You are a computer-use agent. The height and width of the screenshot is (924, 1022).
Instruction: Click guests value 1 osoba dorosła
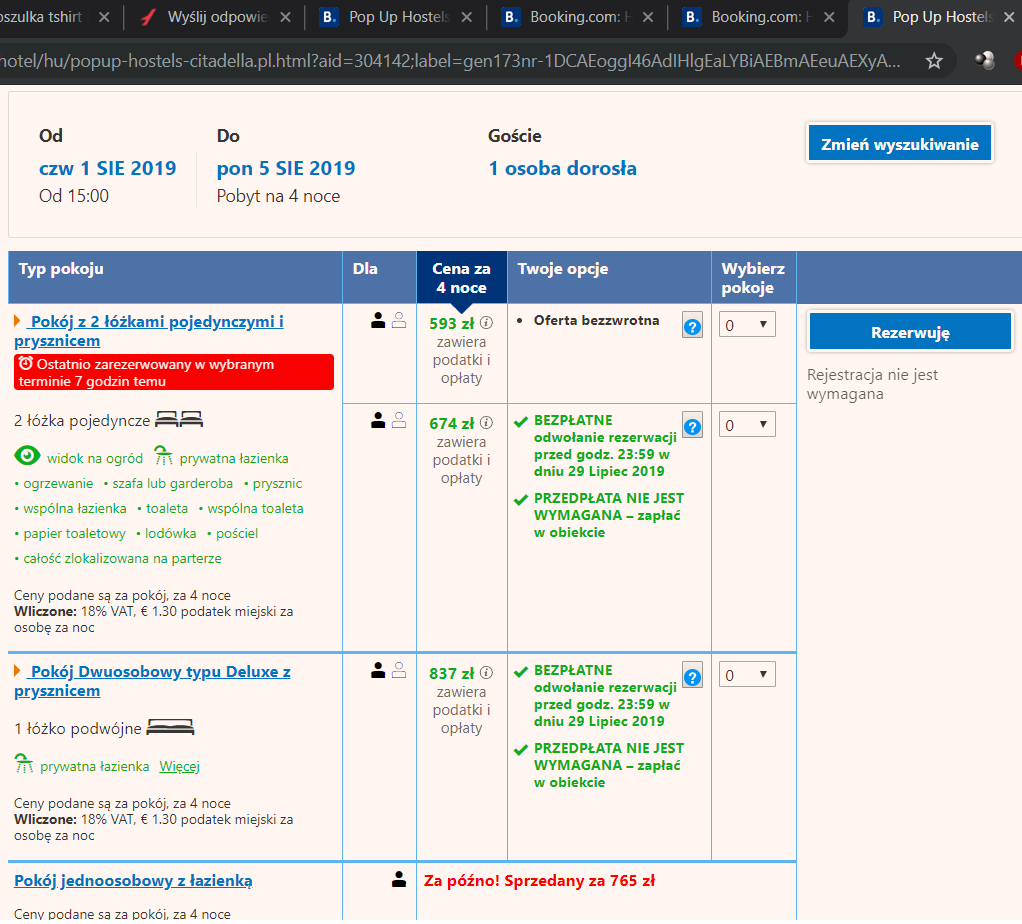pos(562,168)
